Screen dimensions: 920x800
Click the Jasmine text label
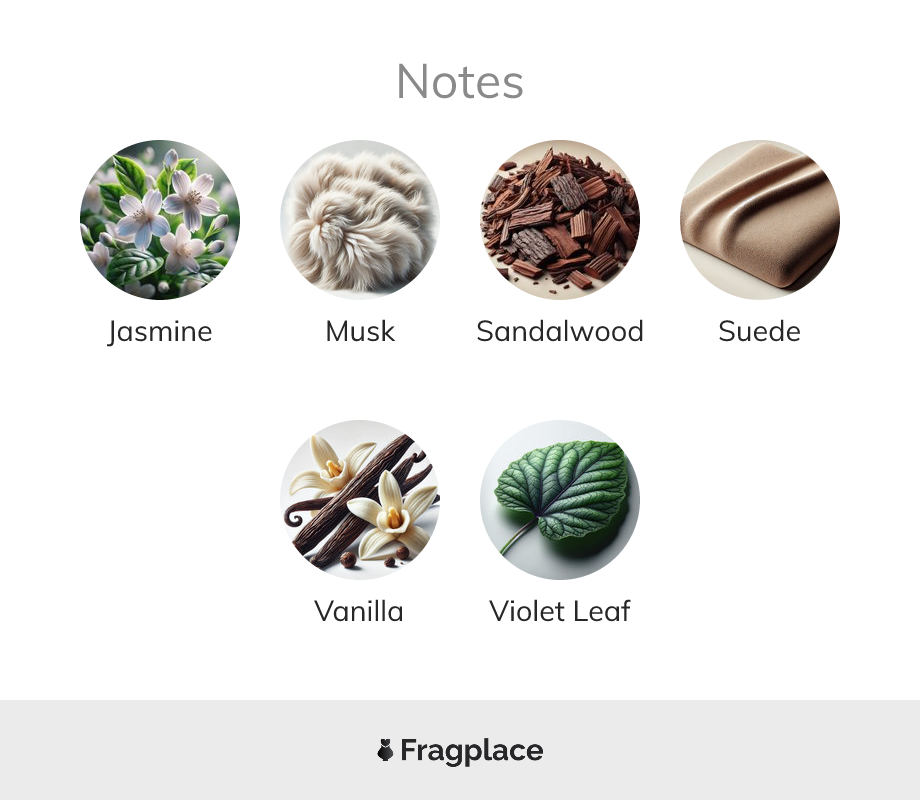pos(160,332)
